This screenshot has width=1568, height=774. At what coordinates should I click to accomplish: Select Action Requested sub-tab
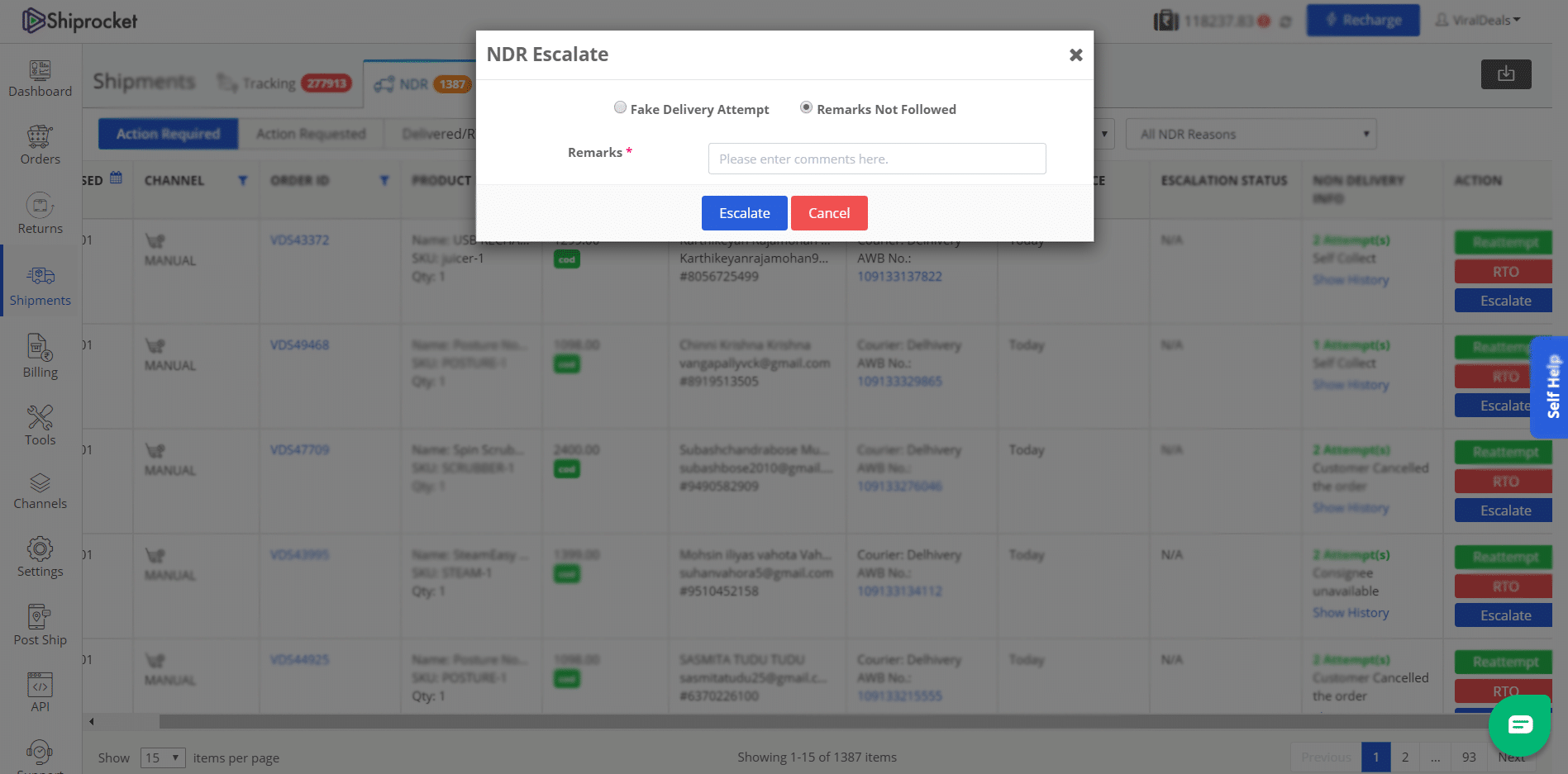click(311, 134)
